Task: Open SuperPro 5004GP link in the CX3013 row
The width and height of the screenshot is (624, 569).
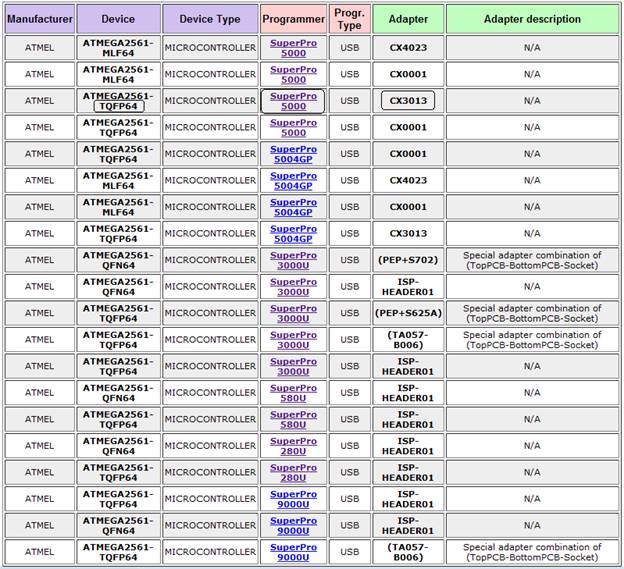Action: pyautogui.click(x=293, y=234)
